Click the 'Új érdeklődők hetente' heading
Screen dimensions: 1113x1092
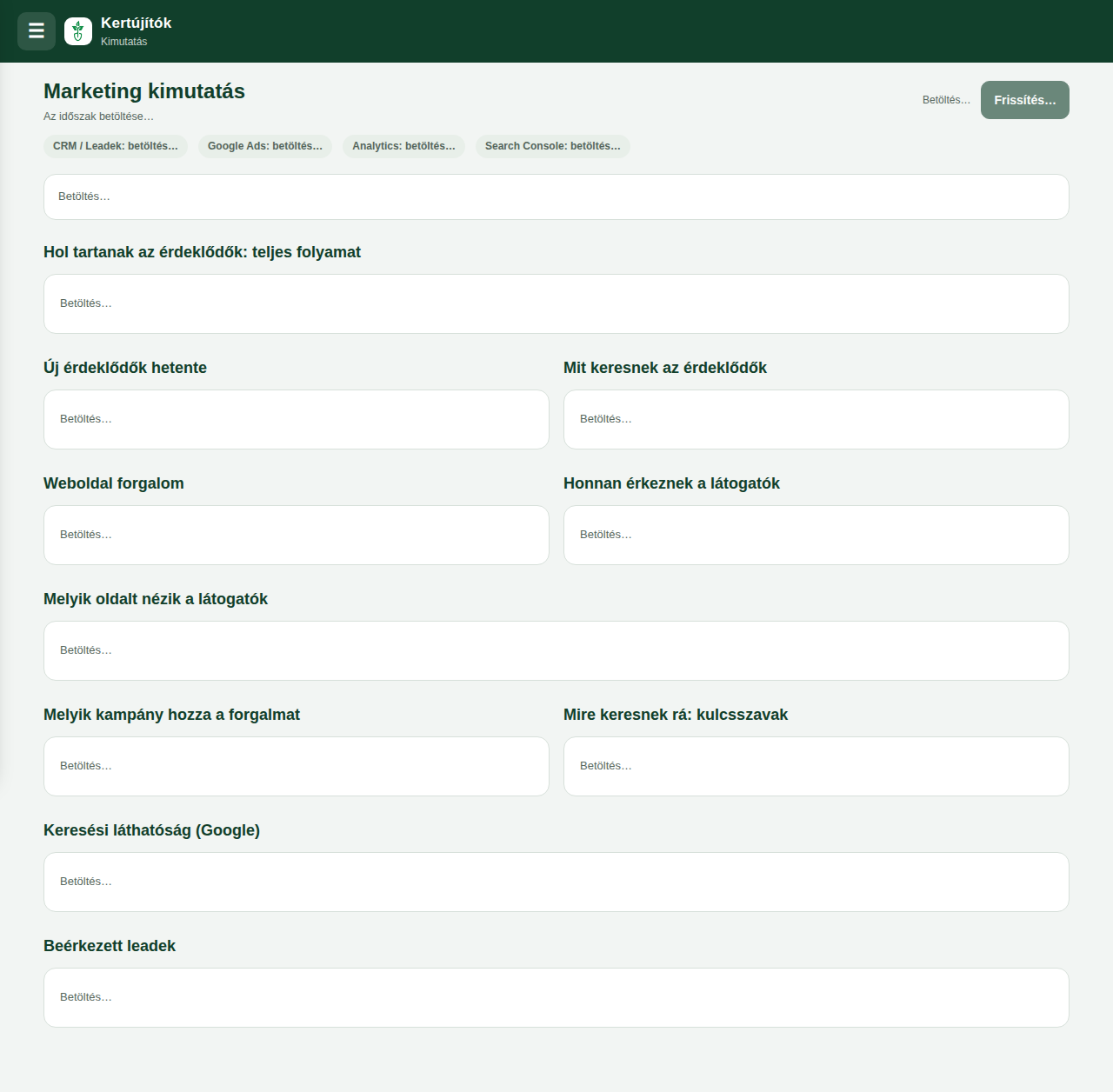[125, 368]
